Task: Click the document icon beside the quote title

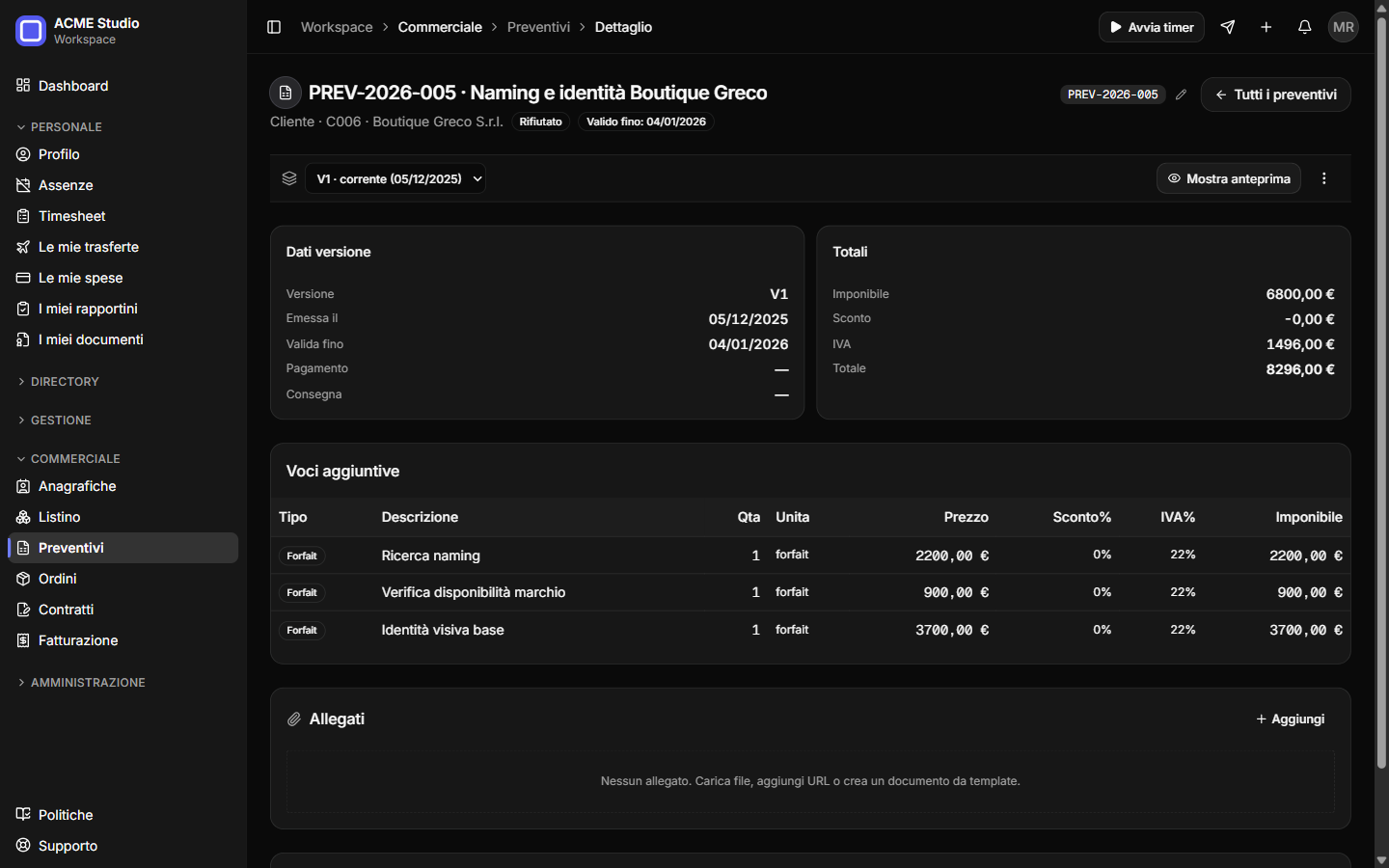Action: (x=286, y=93)
